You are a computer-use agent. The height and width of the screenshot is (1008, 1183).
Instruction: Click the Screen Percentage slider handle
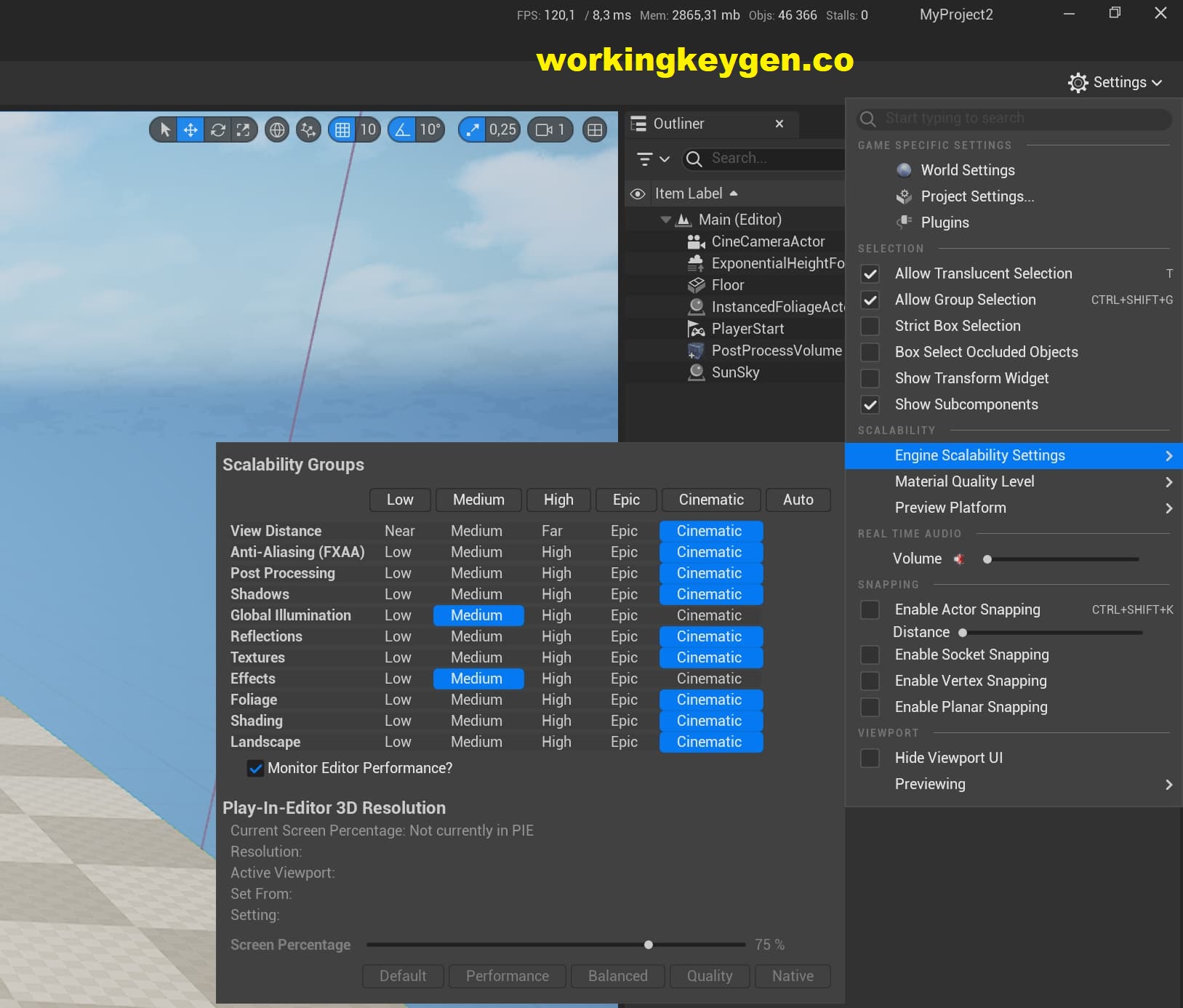point(649,945)
